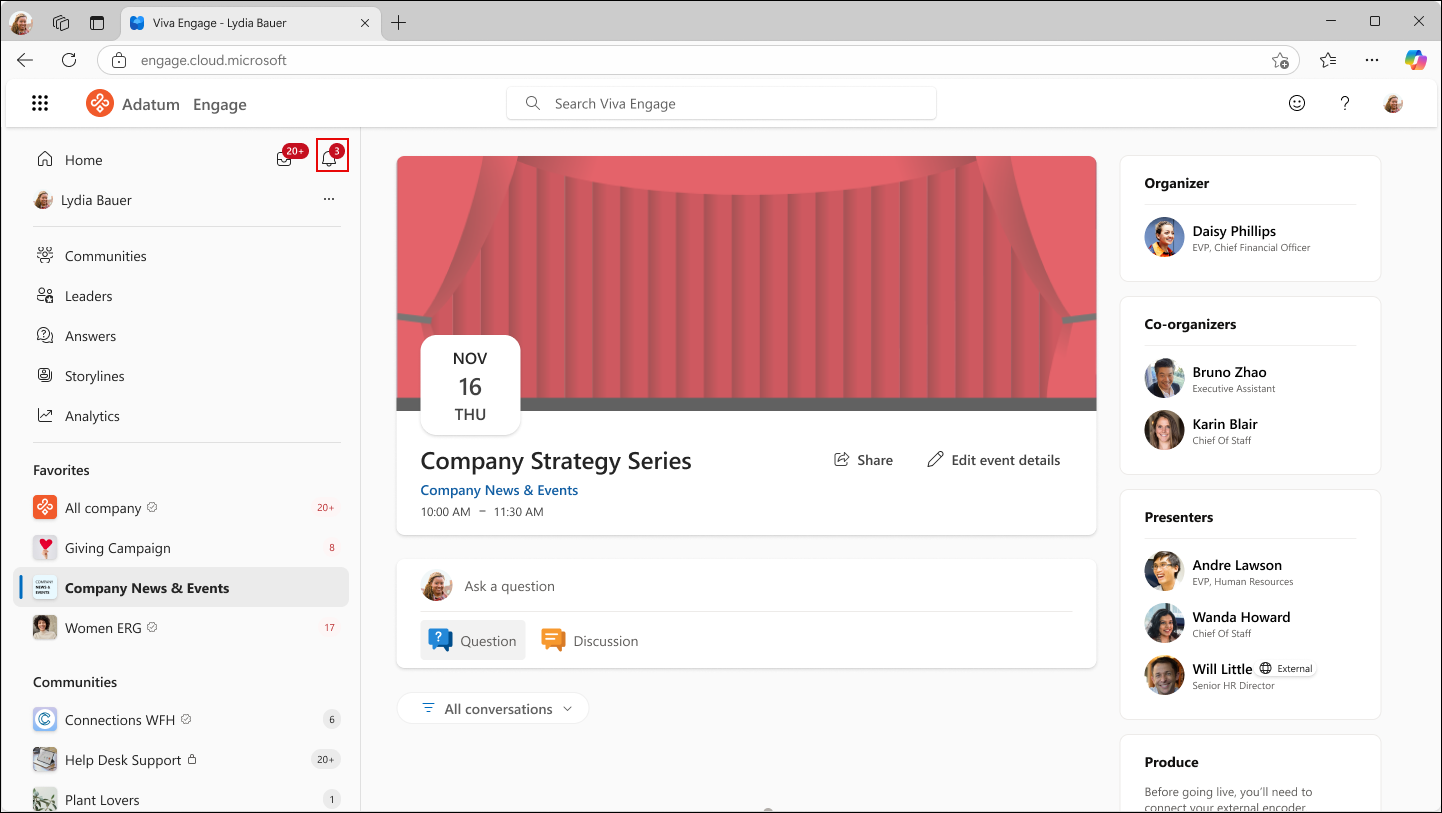1442x813 pixels.
Task: Switch to Discussion post type
Action: [x=590, y=641]
